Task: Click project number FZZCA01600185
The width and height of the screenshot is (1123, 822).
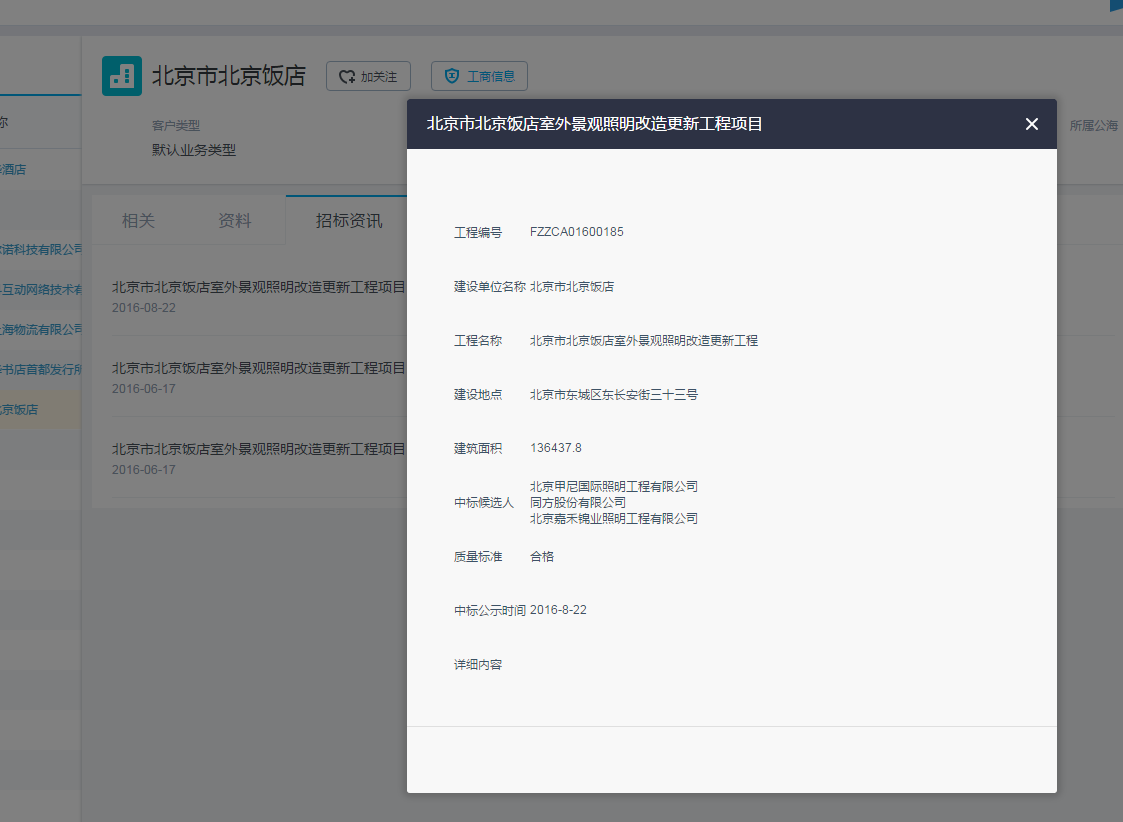Action: click(577, 232)
